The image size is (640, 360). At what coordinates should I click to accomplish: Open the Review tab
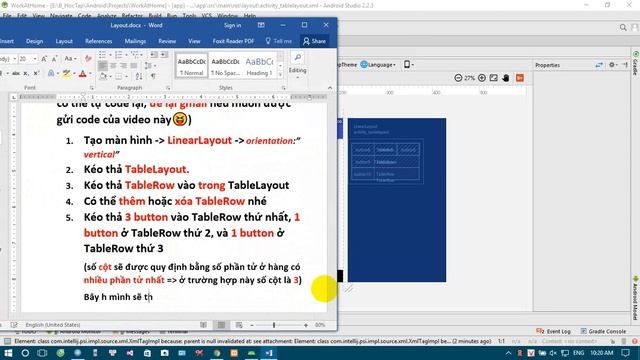click(x=167, y=41)
